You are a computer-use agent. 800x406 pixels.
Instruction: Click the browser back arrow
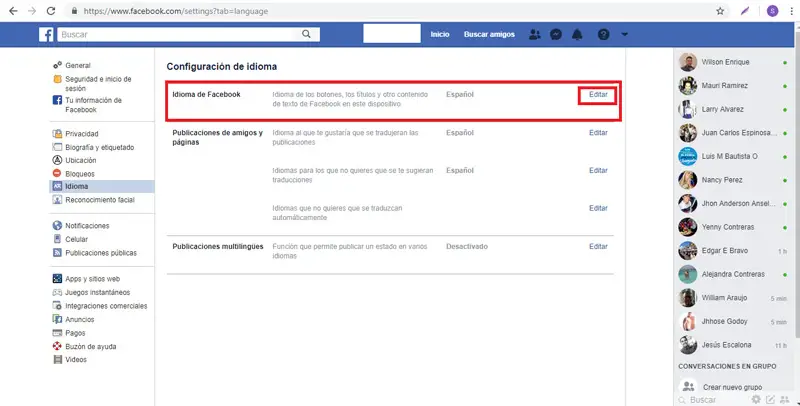(13, 11)
